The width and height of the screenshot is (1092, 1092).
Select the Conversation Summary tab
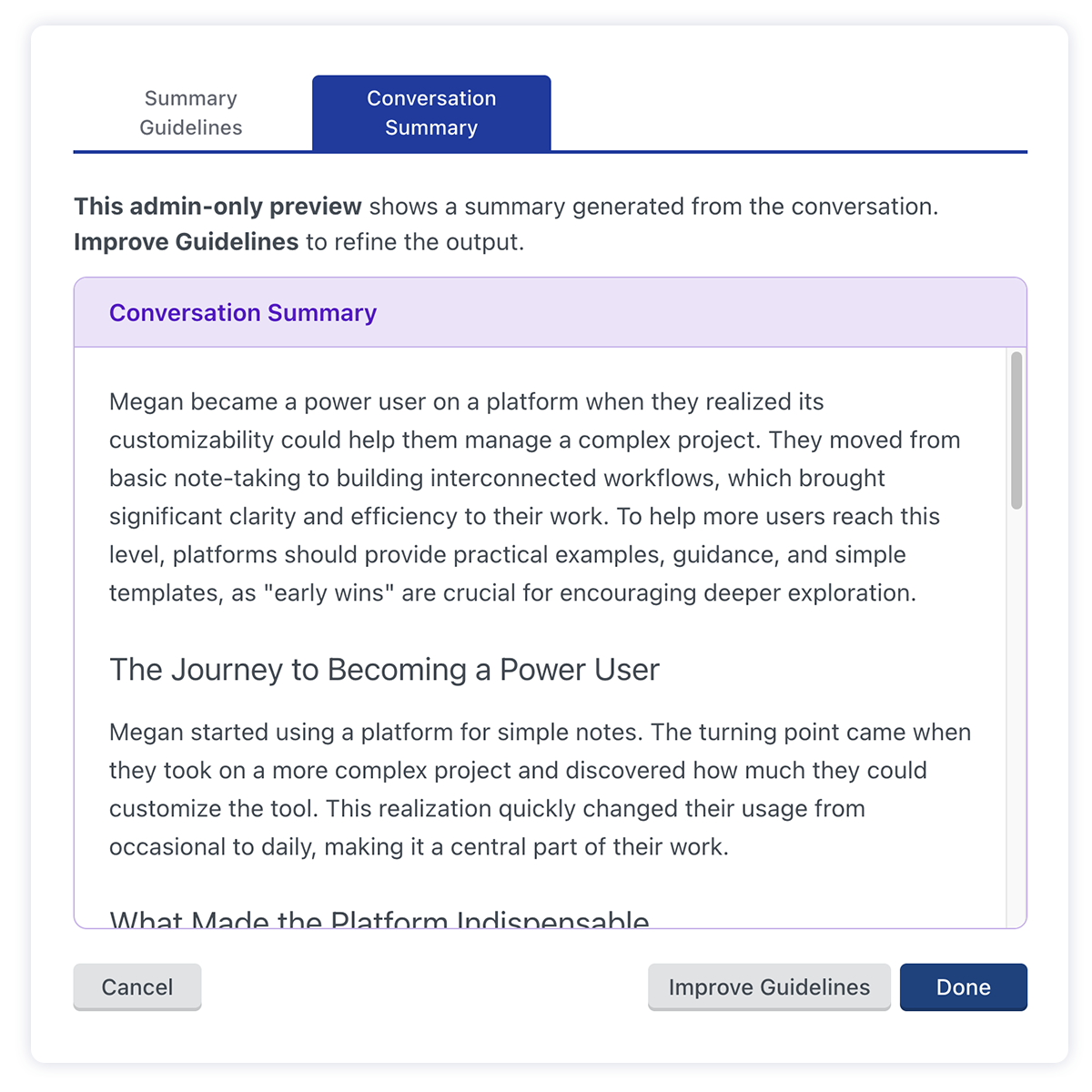pos(431,113)
